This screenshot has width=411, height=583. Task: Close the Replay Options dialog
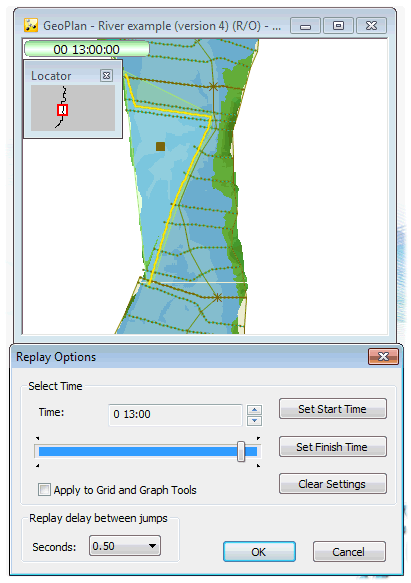pyautogui.click(x=383, y=357)
